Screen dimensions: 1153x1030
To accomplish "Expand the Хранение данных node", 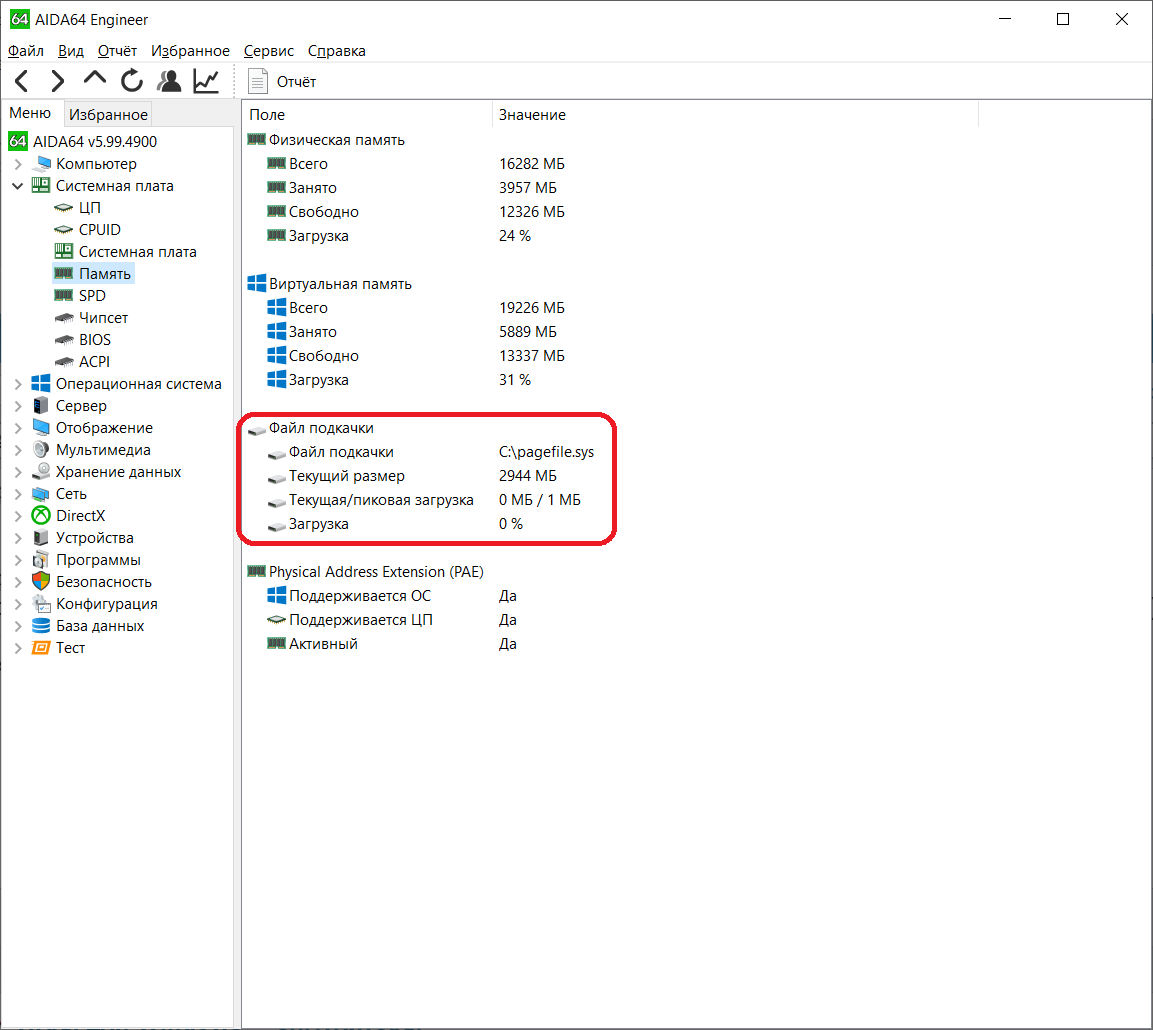I will pyautogui.click(x=17, y=472).
